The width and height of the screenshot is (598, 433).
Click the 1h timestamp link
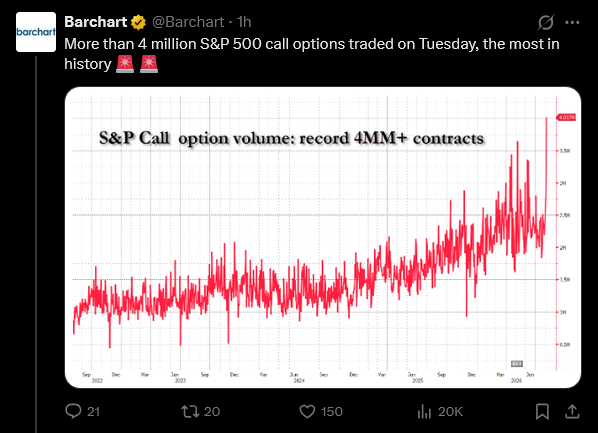click(x=244, y=22)
